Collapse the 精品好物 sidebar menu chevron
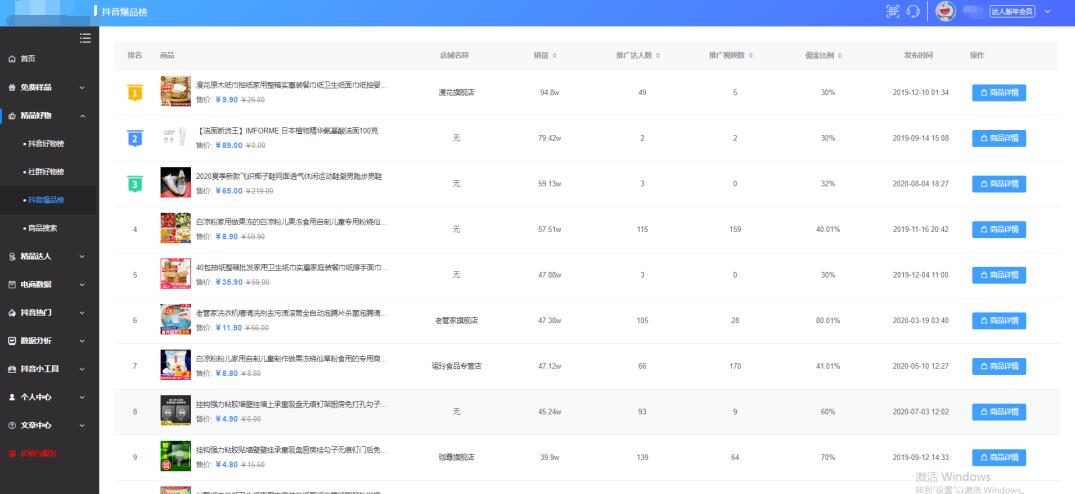This screenshot has height=494, width=1075. click(x=82, y=116)
